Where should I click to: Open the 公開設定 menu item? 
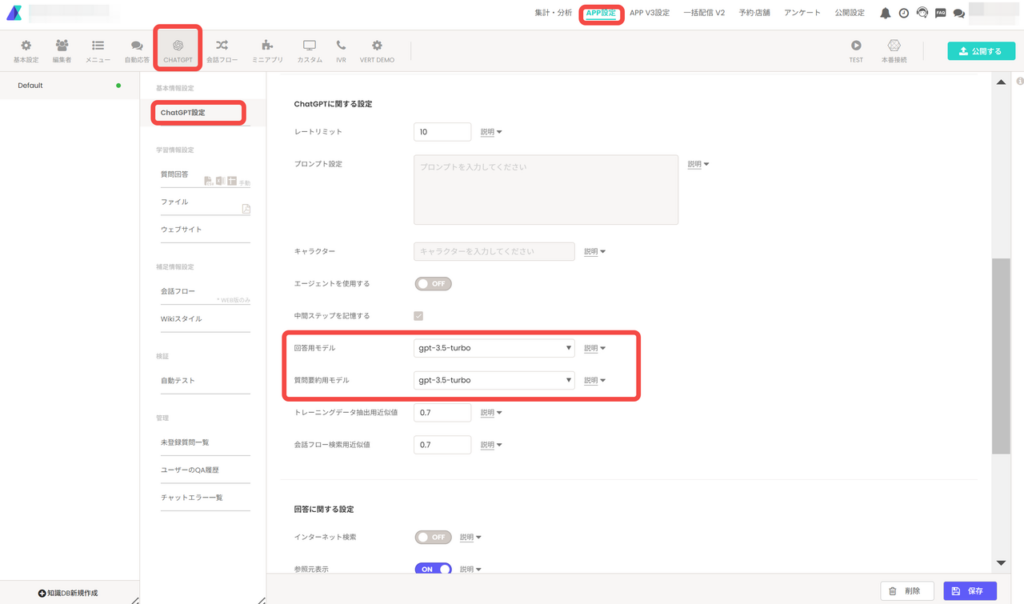click(849, 13)
